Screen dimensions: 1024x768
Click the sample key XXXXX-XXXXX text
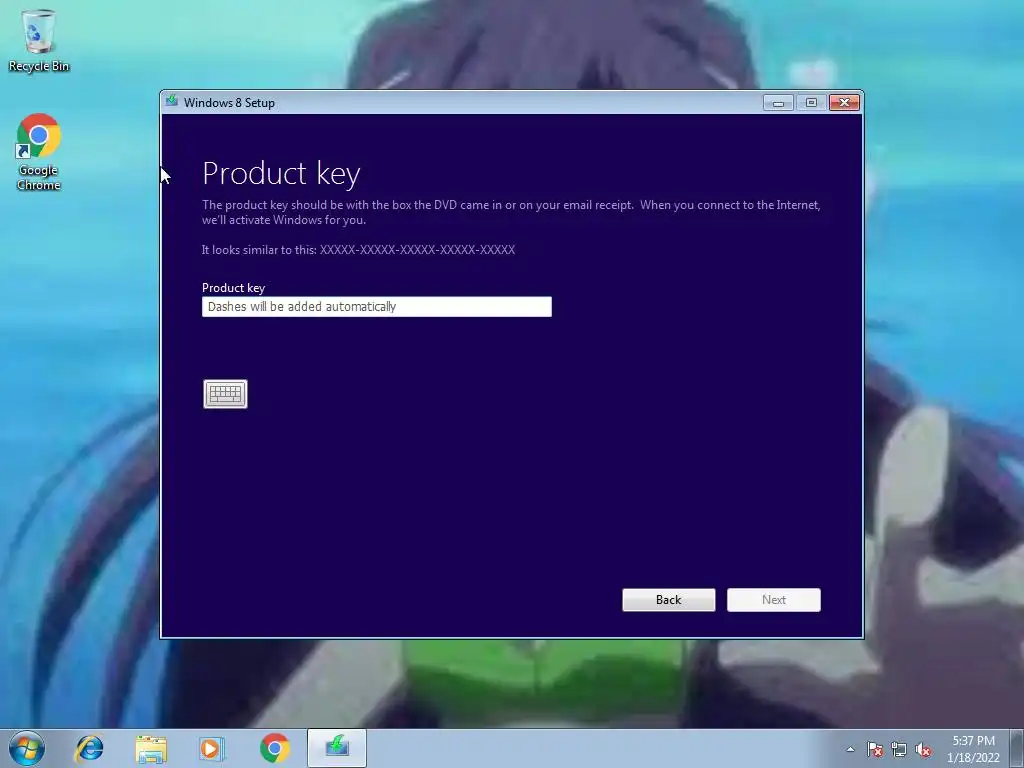point(417,249)
